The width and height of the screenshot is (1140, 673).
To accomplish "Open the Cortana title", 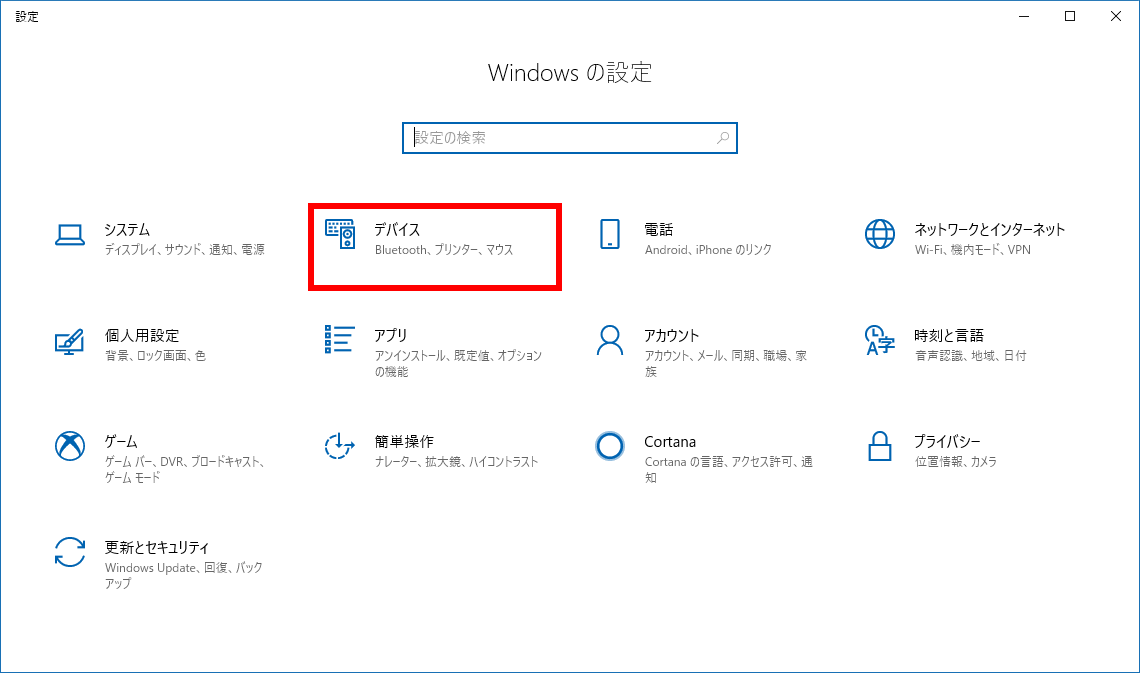I will point(670,442).
